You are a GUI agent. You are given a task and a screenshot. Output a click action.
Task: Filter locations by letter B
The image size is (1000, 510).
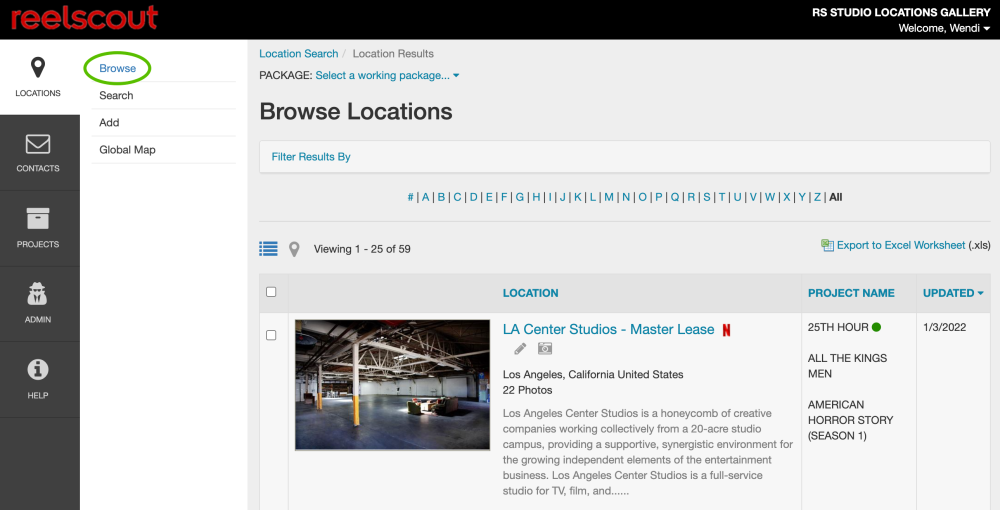tap(441, 197)
